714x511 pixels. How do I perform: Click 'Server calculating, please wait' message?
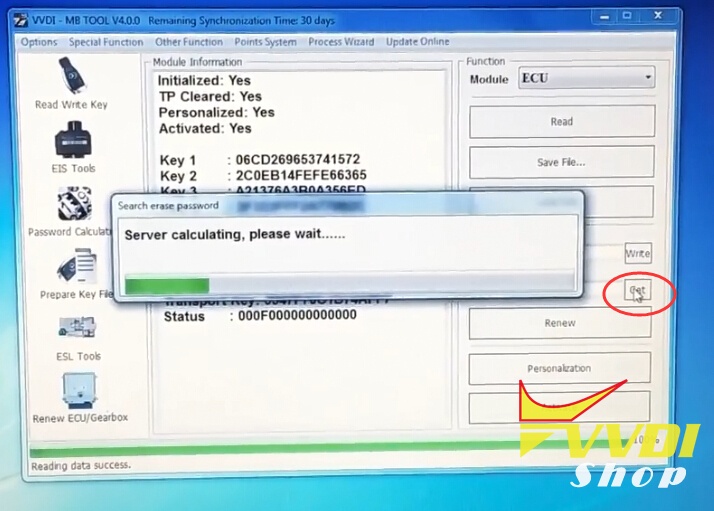(235, 234)
